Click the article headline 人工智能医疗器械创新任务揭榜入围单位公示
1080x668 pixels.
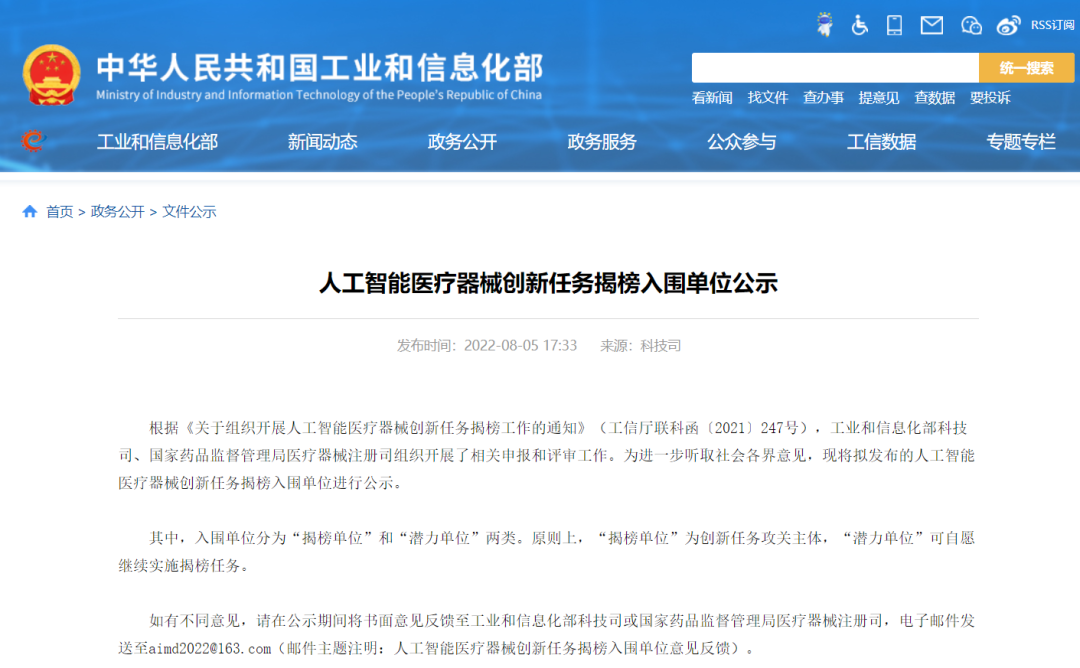coord(548,283)
